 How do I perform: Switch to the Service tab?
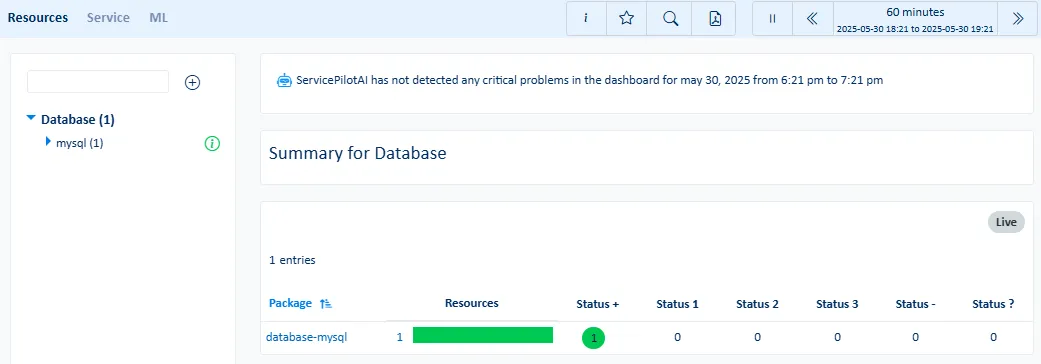click(108, 18)
